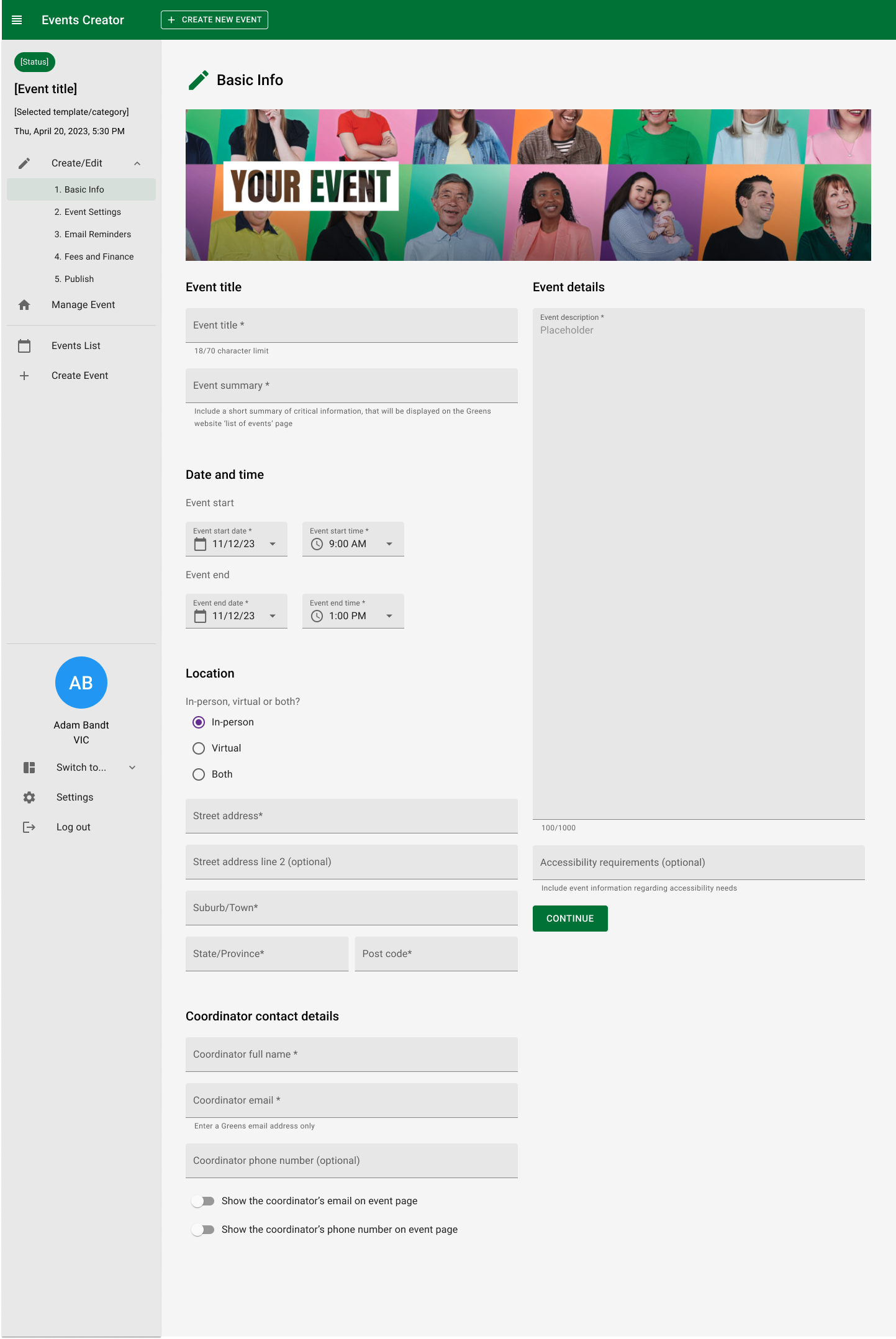Screen dimensions: 896x1339
Task: Click the Switch to dashboard icon
Action: coord(29,768)
